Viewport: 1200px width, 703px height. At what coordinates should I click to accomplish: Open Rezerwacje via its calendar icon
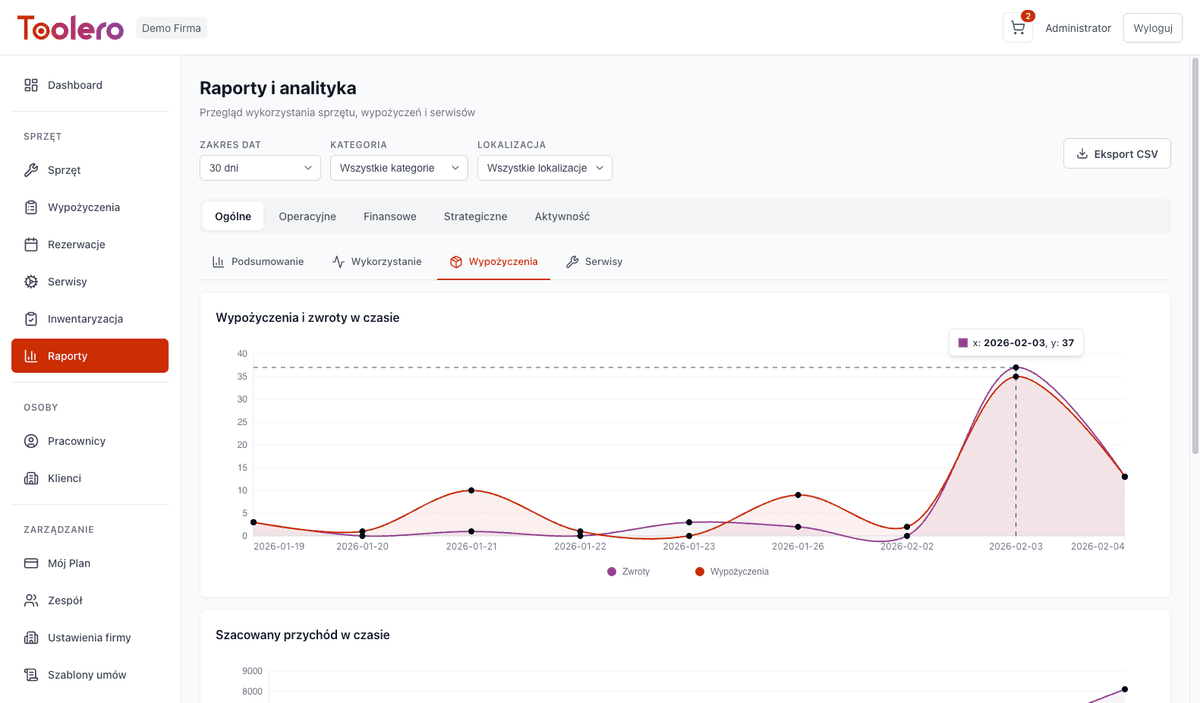point(31,244)
